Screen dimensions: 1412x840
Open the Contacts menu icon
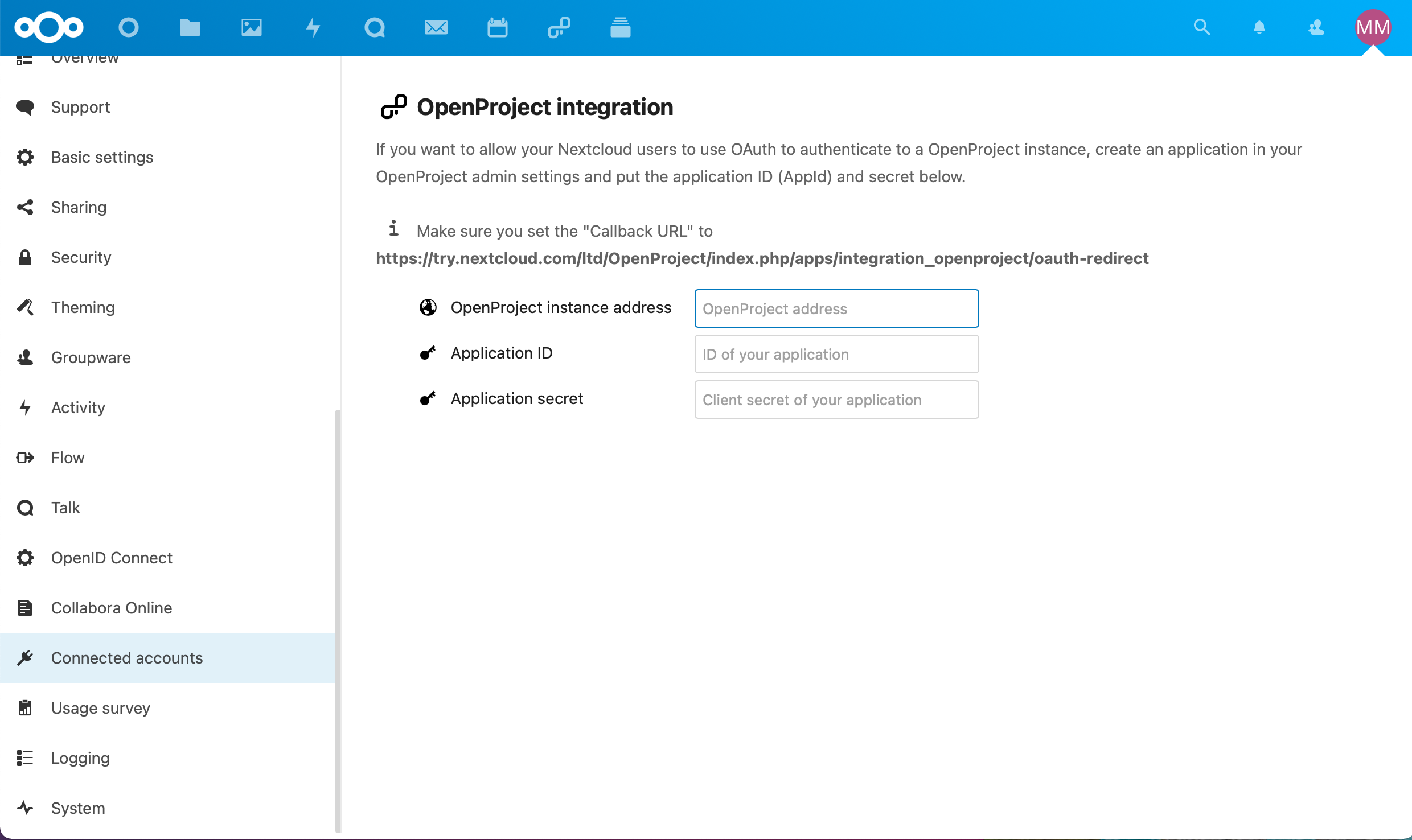coord(1316,27)
